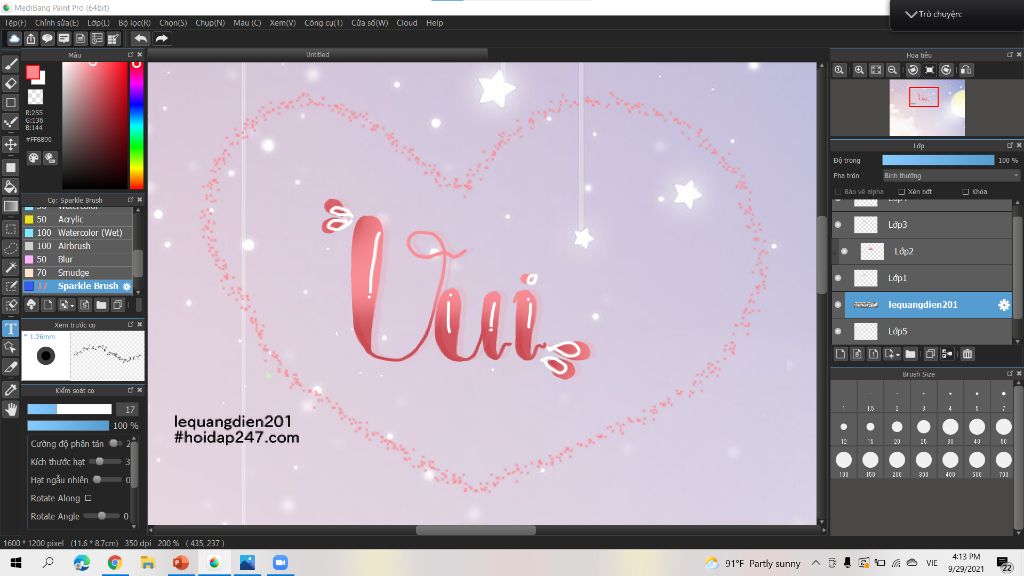
Task: Click fit-to-window icon in navigator
Action: [x=876, y=70]
